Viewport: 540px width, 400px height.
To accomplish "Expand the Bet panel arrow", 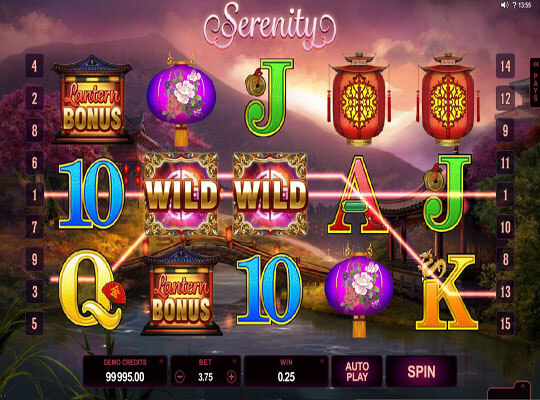I will click(235, 361).
